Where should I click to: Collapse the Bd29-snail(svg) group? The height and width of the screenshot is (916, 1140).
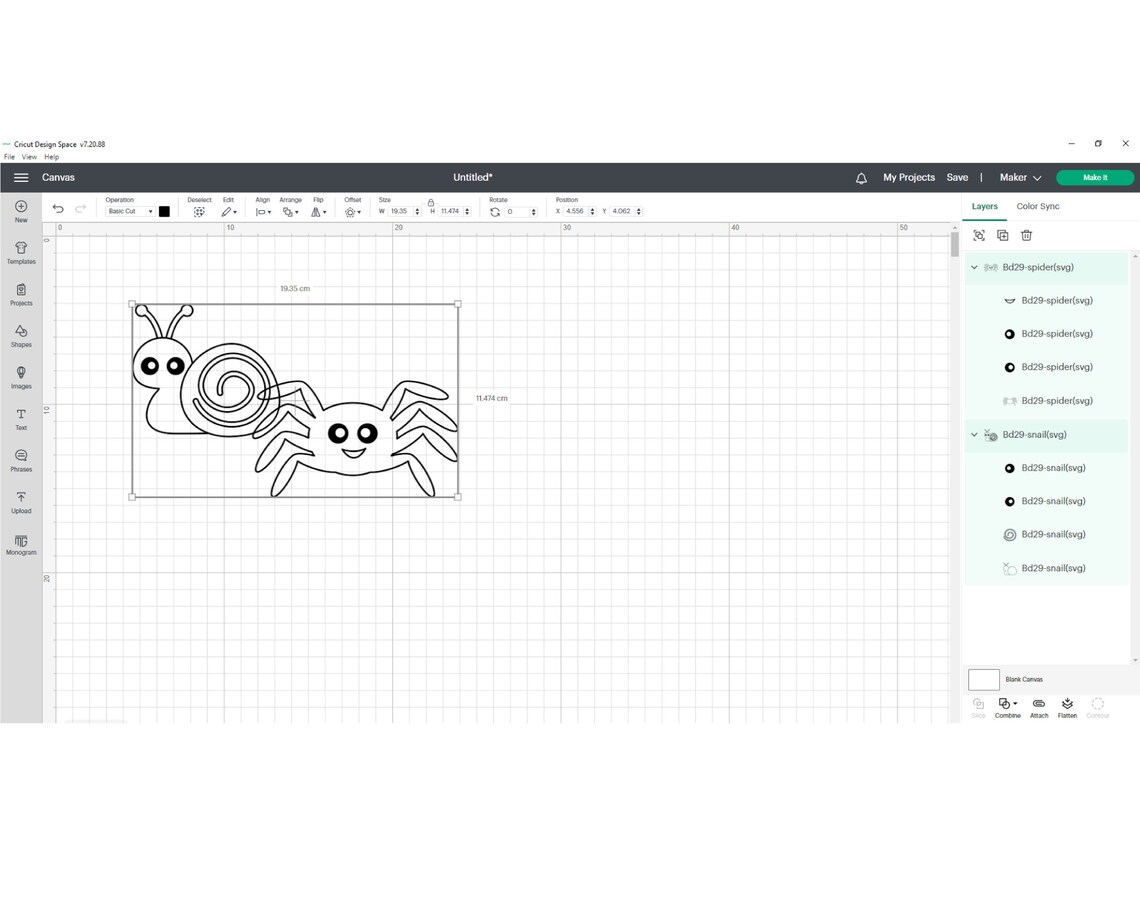pyautogui.click(x=973, y=434)
